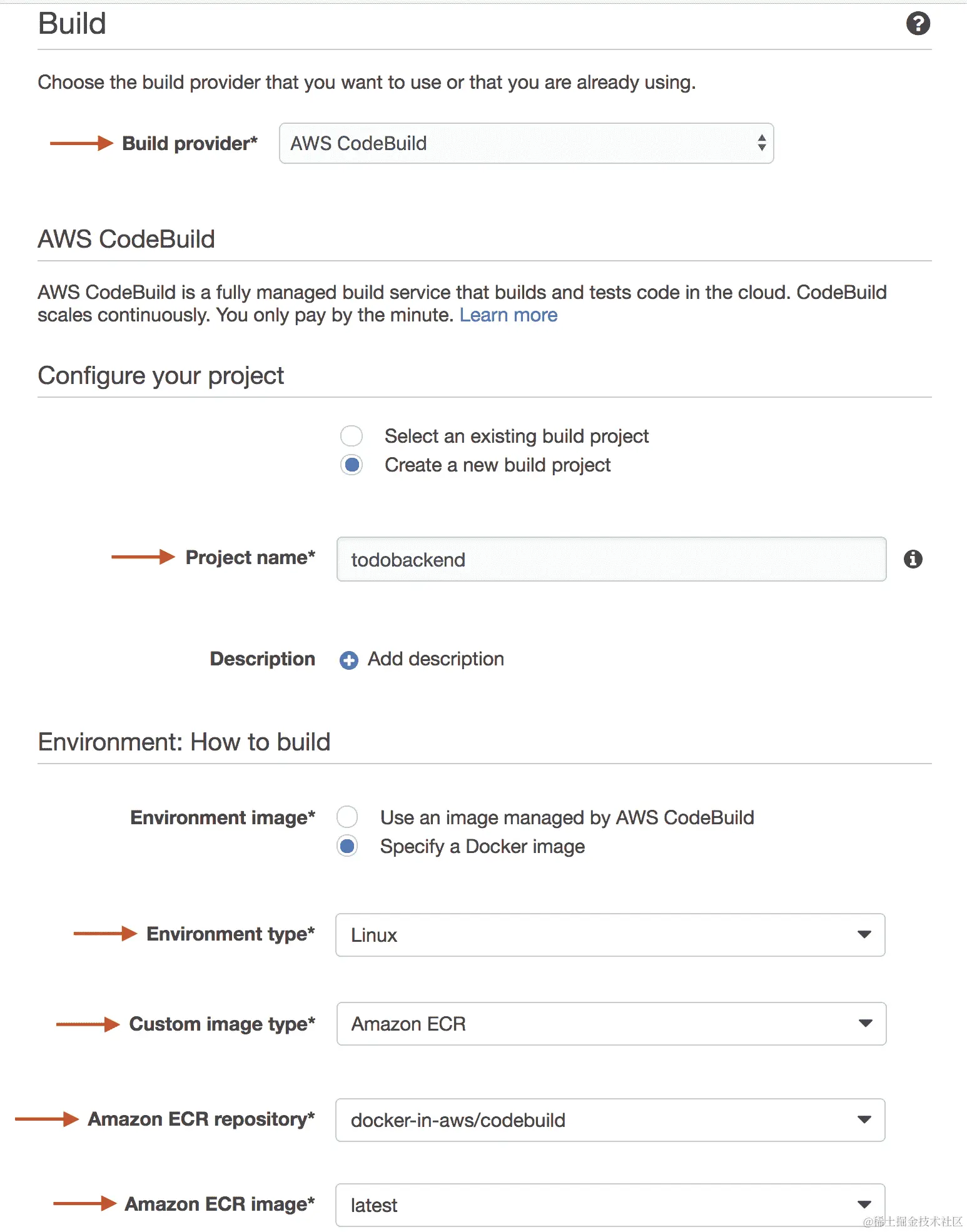This screenshot has height=1232, width=967.
Task: Click the Project name info icon
Action: tap(913, 559)
